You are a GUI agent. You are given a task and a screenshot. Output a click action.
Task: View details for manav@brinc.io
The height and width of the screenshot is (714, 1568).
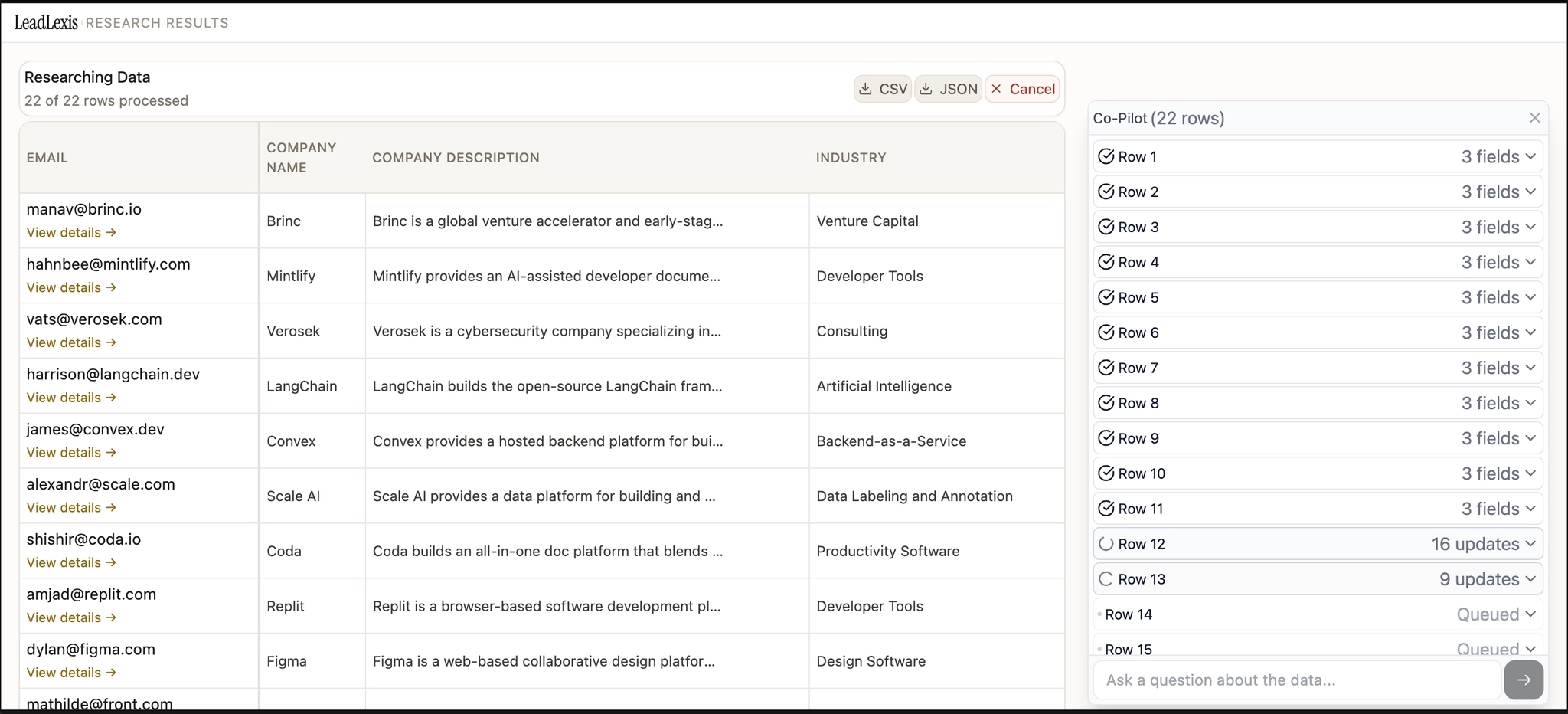click(71, 232)
